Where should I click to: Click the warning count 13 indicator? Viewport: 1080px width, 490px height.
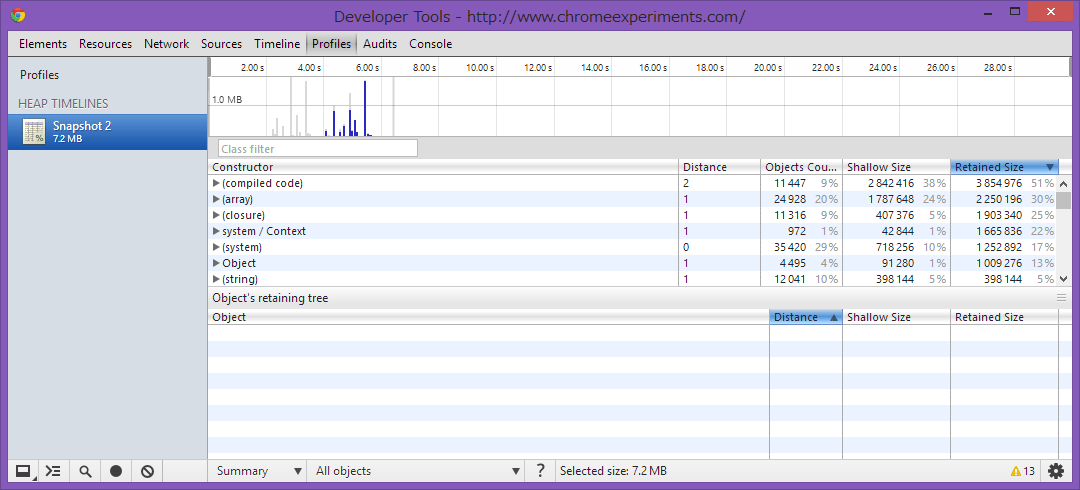point(1023,471)
